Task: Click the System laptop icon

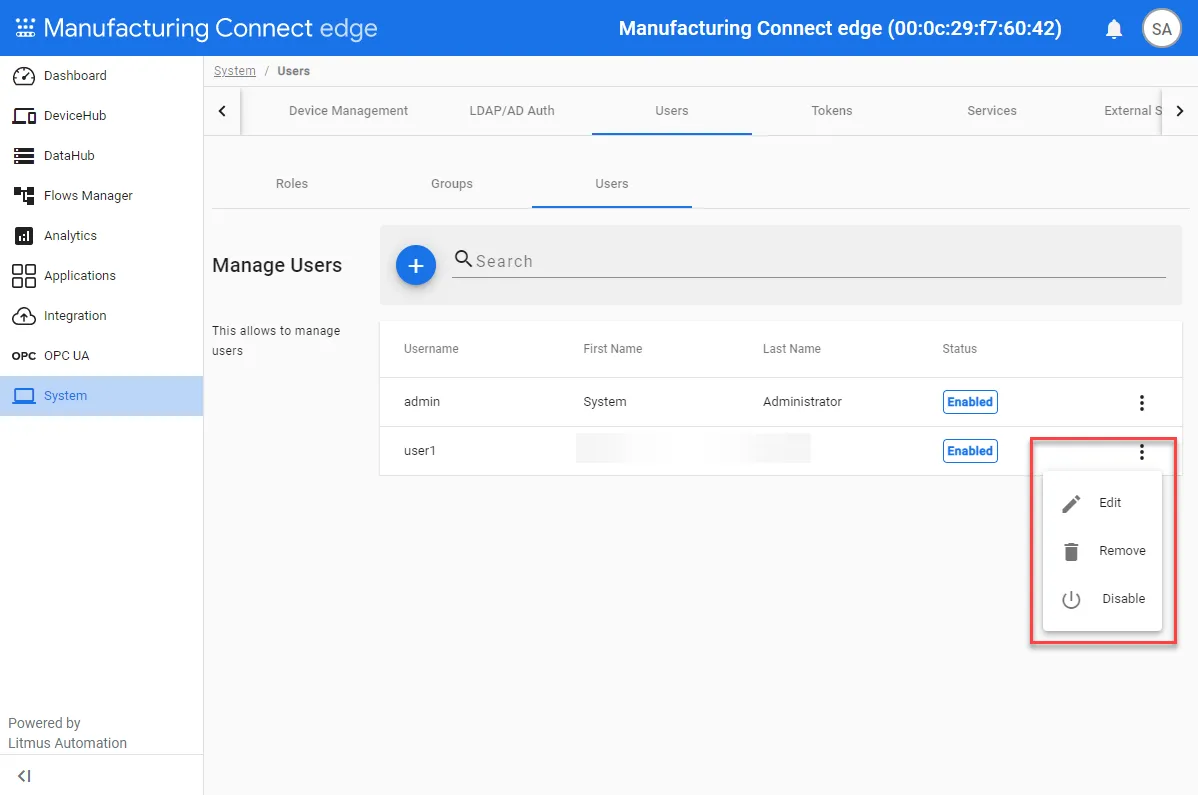Action: (x=24, y=396)
